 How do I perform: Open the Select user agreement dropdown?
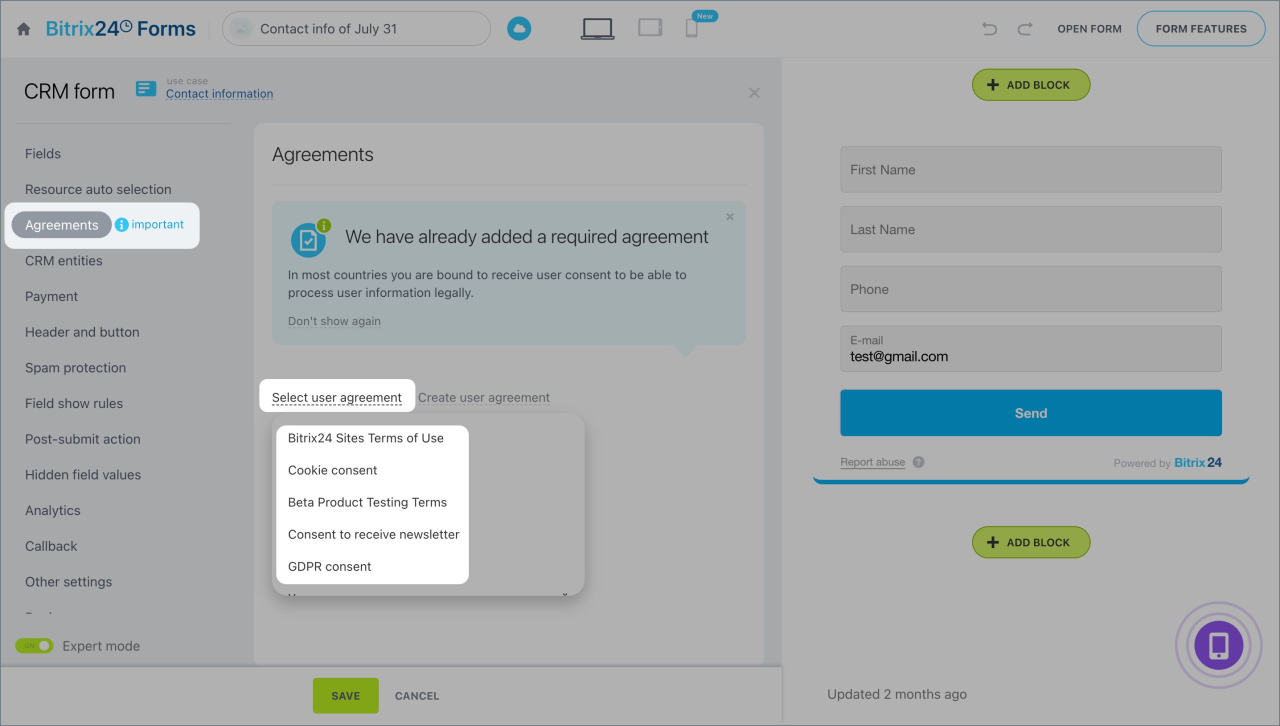pyautogui.click(x=336, y=398)
